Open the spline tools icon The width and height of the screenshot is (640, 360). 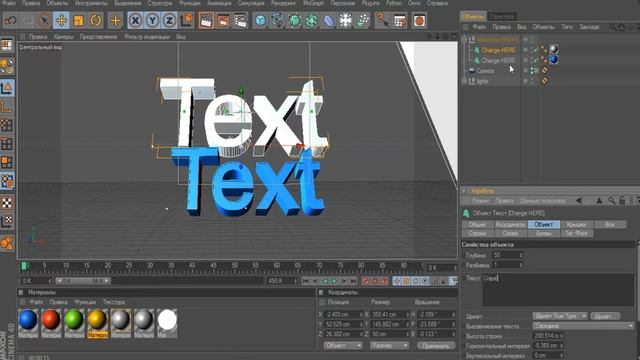[x=277, y=20]
